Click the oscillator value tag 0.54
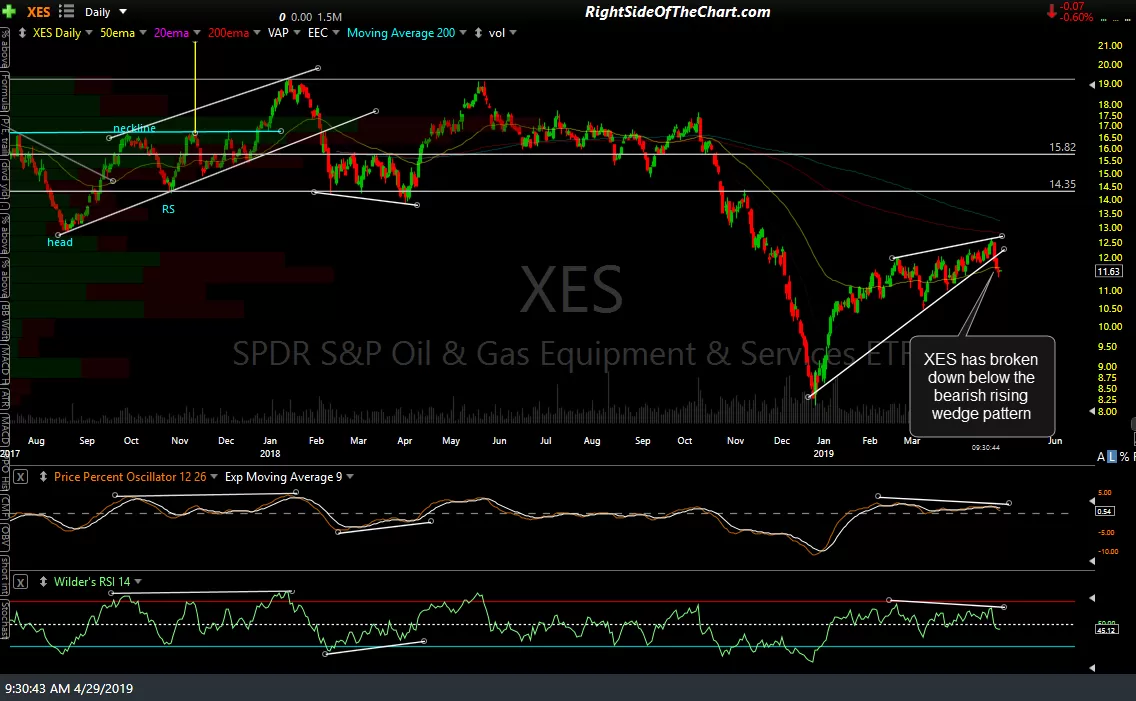 pyautogui.click(x=1104, y=511)
